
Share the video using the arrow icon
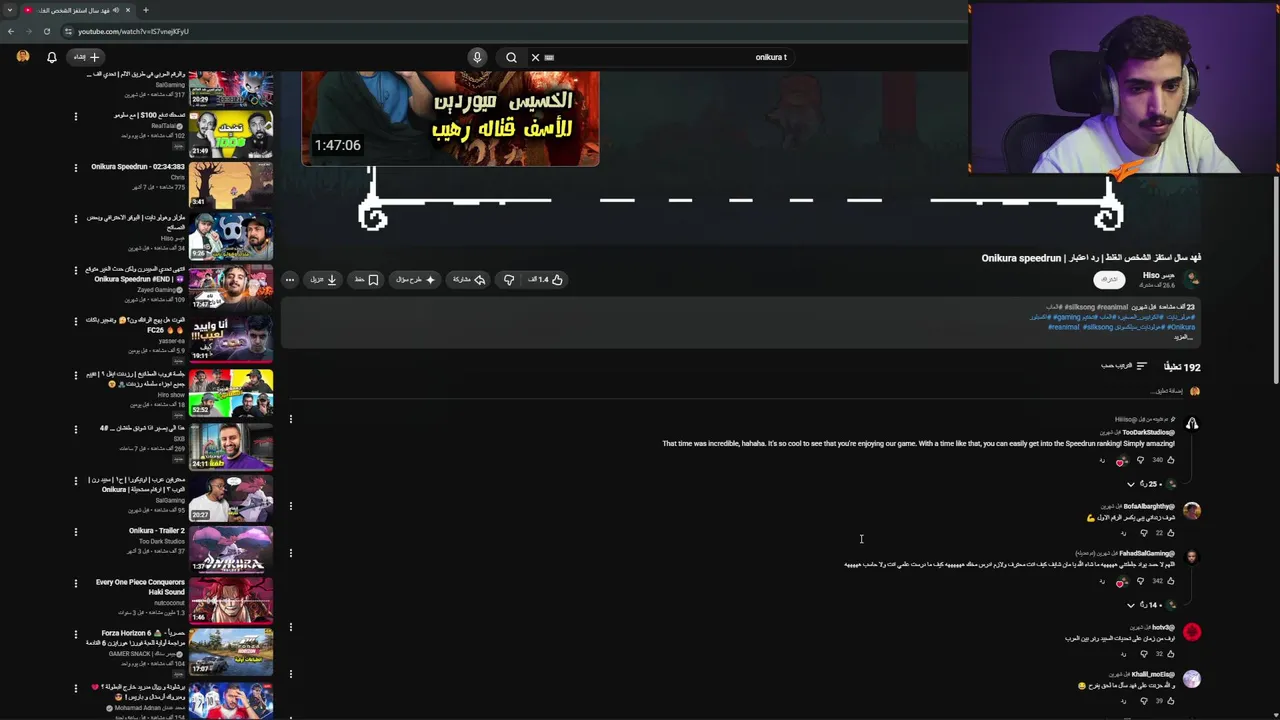tap(469, 280)
